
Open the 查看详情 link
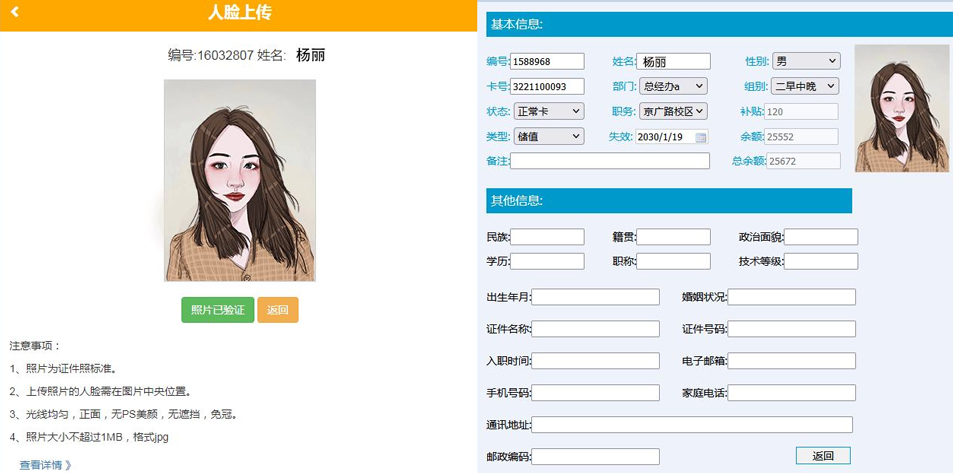point(46,465)
